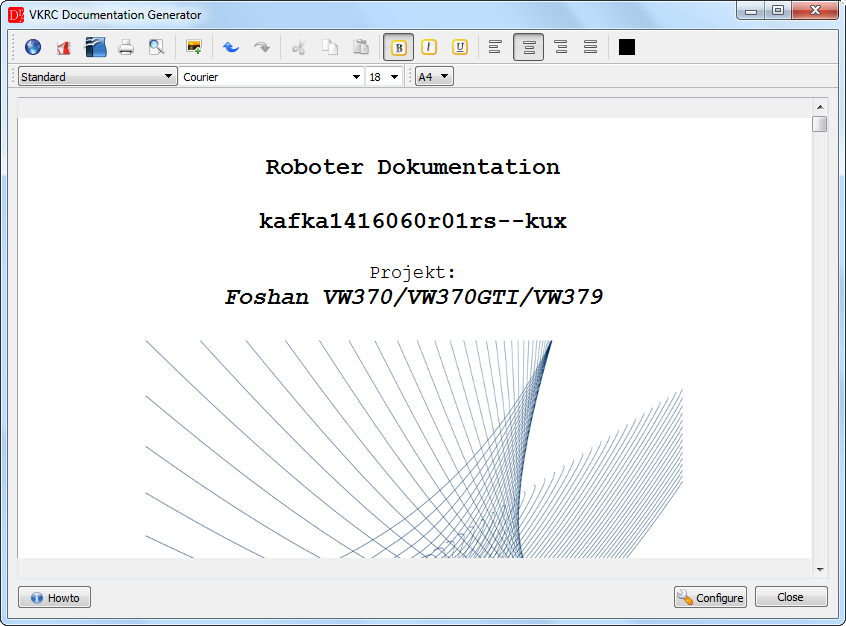
Task: Open the black text color picker
Action: coord(627,47)
